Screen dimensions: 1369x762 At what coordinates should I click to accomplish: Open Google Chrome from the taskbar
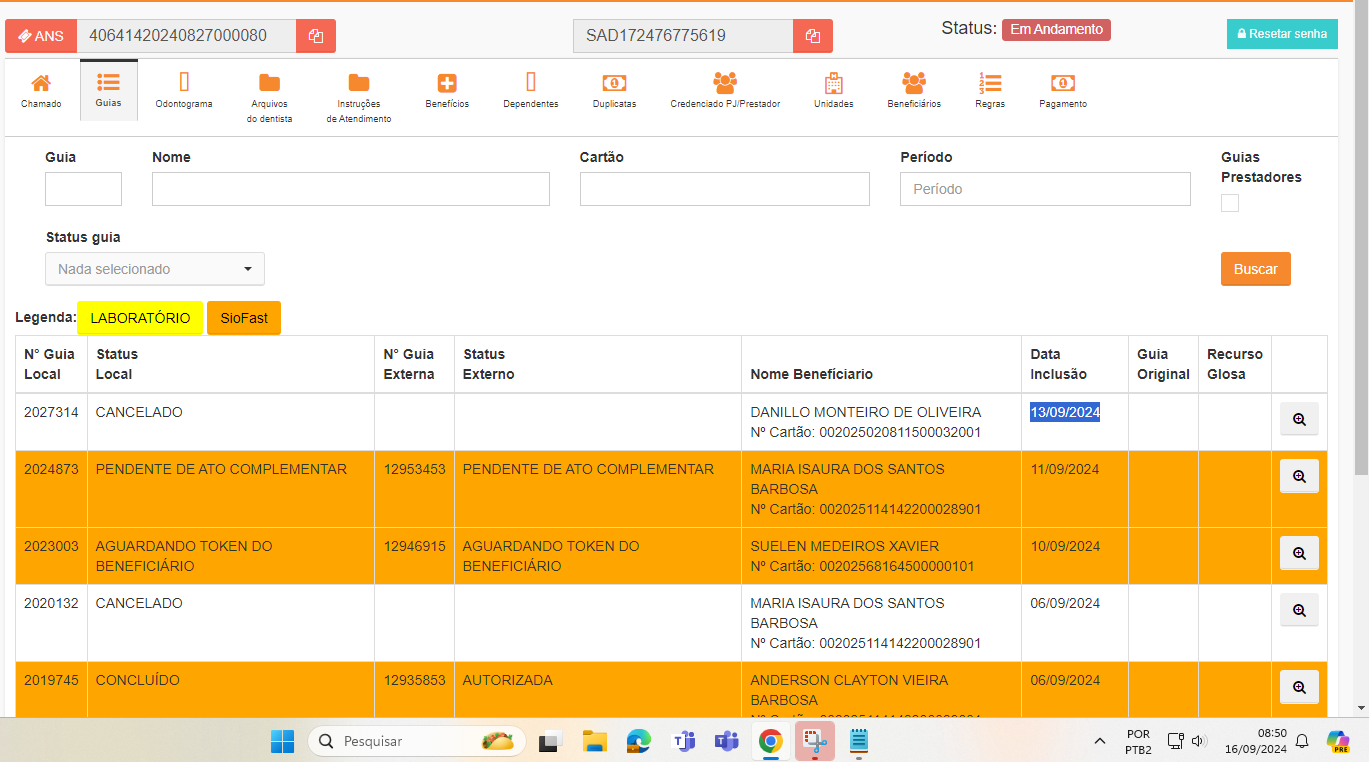(x=770, y=741)
